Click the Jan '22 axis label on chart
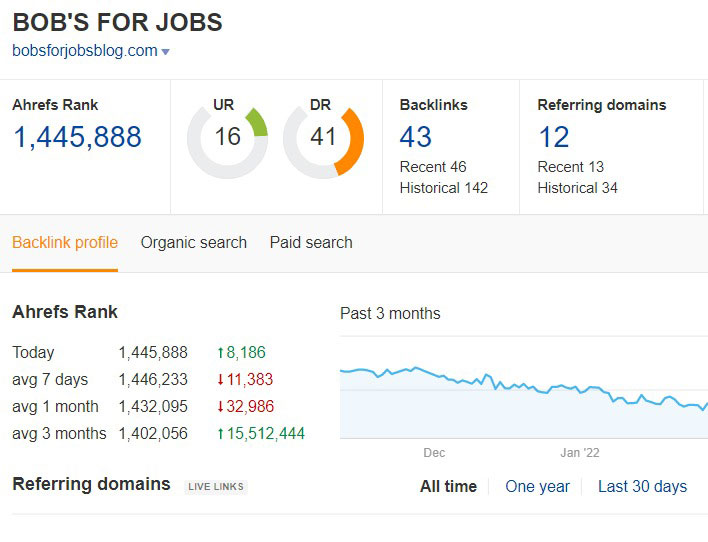 pos(580,453)
